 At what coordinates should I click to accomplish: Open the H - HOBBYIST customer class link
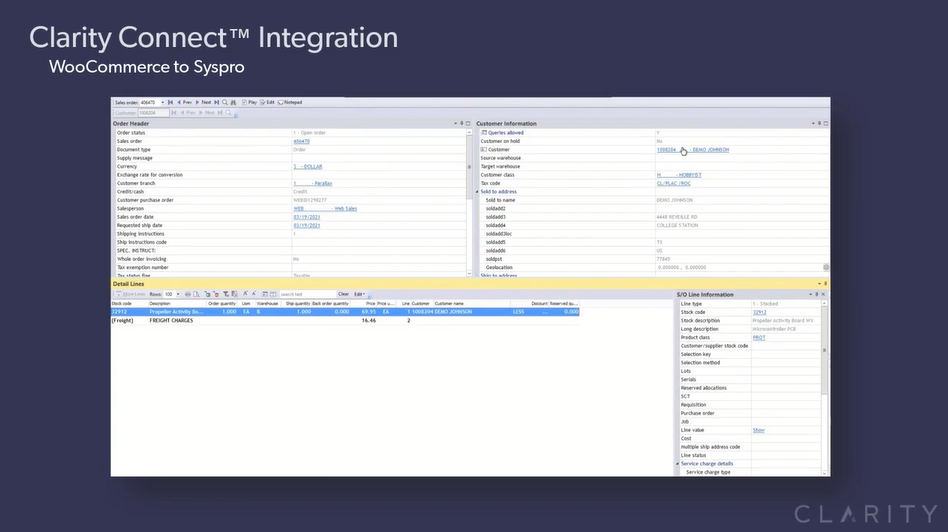click(679, 175)
